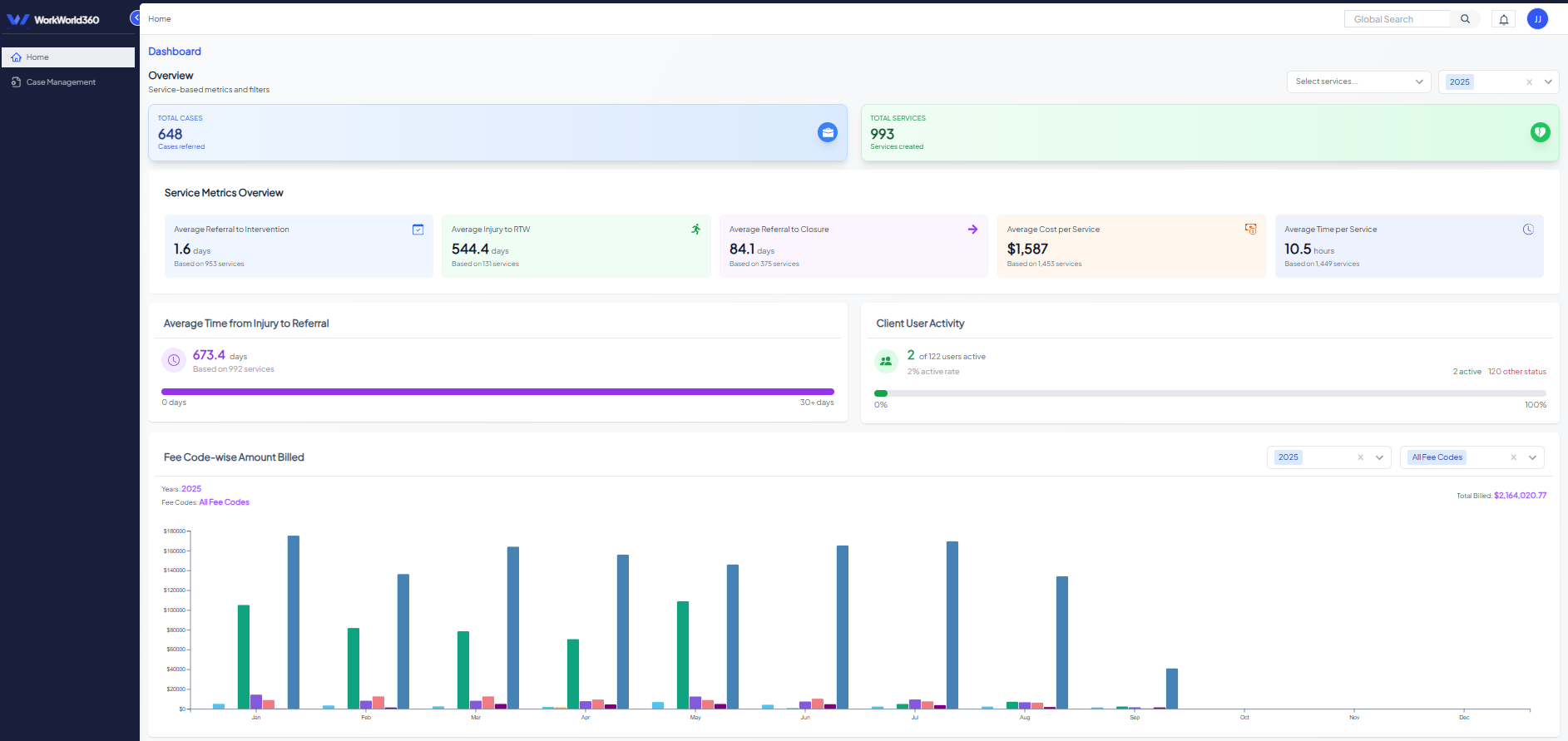Collapse the sidebar using the arrow button

[x=136, y=18]
